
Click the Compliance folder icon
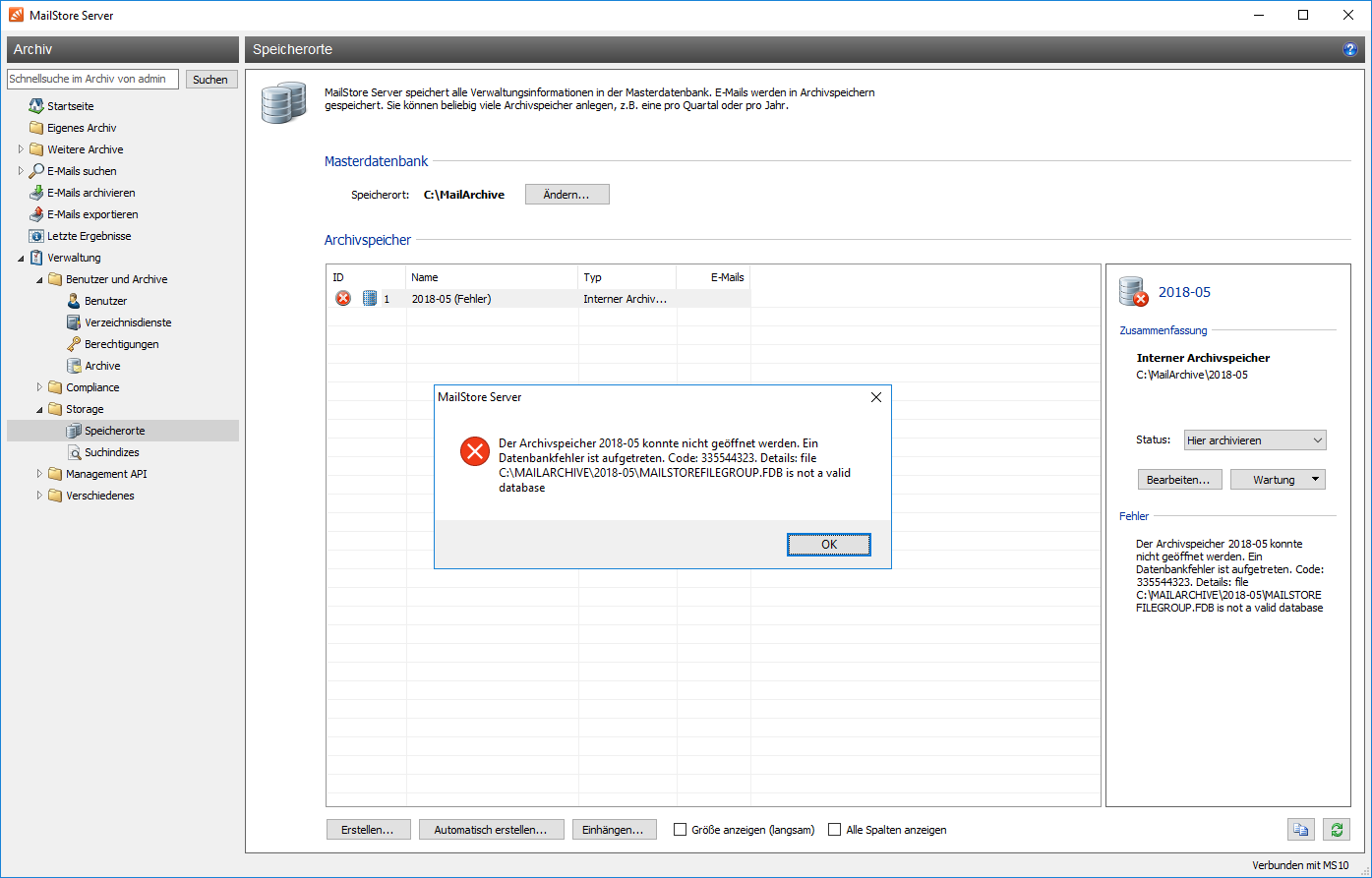coord(55,387)
